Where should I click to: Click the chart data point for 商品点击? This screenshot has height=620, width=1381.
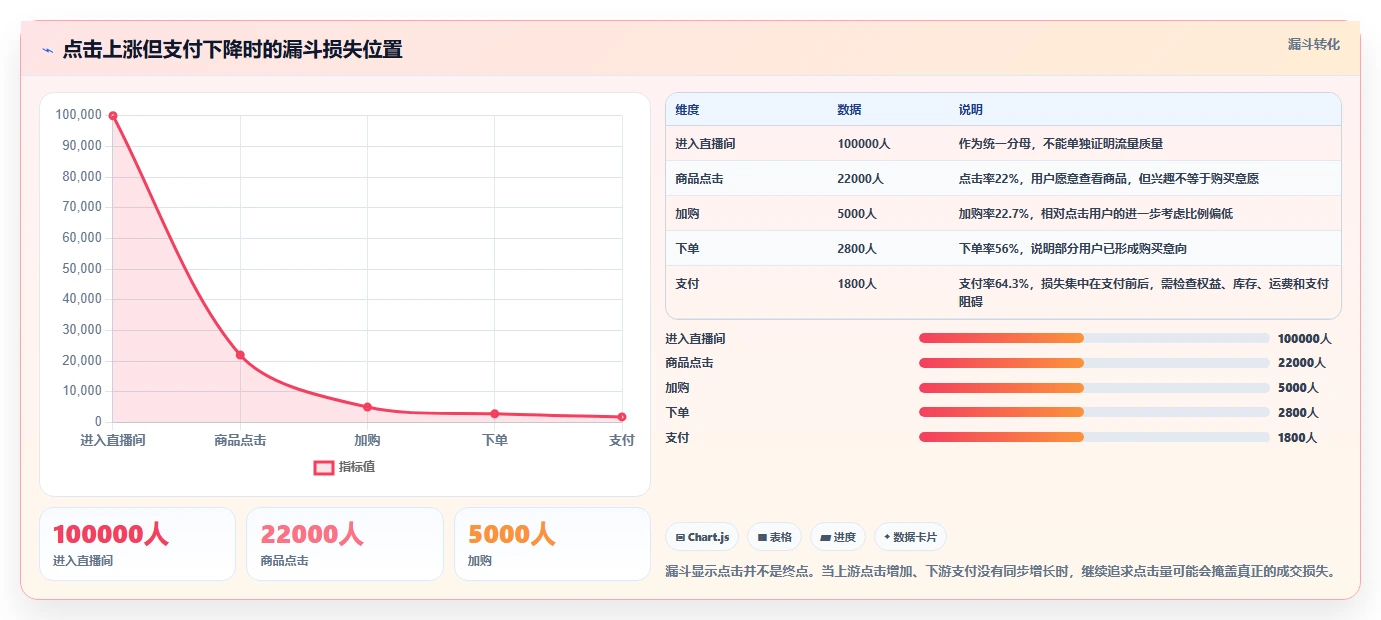click(240, 355)
